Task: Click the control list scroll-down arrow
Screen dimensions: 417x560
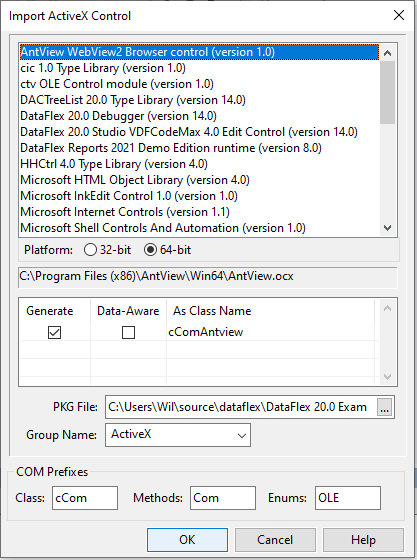Action: click(x=387, y=228)
